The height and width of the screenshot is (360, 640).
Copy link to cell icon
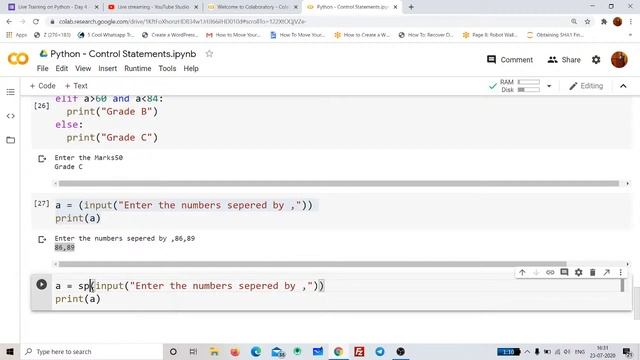(x=550, y=272)
